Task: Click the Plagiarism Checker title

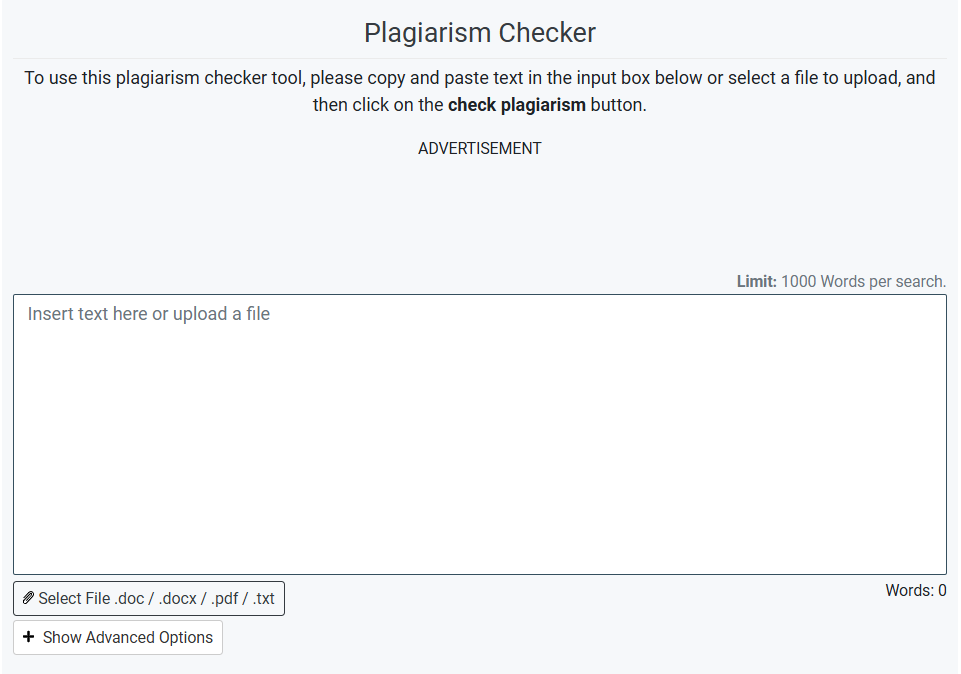Action: coord(479,31)
